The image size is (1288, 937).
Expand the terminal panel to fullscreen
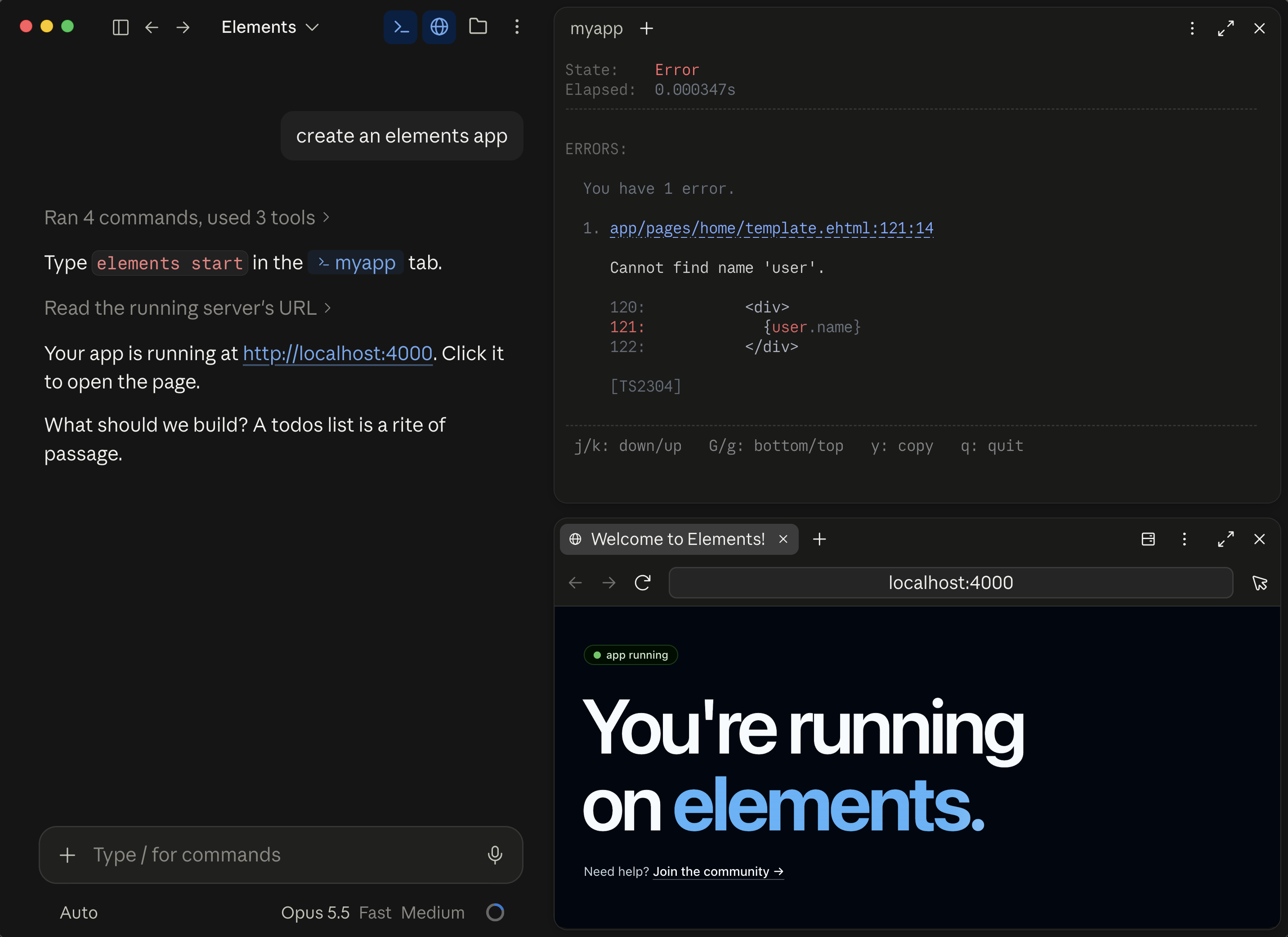1225,28
